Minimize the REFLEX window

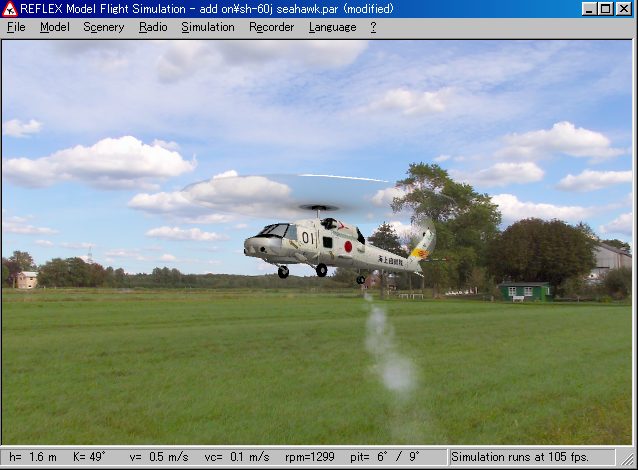point(589,9)
